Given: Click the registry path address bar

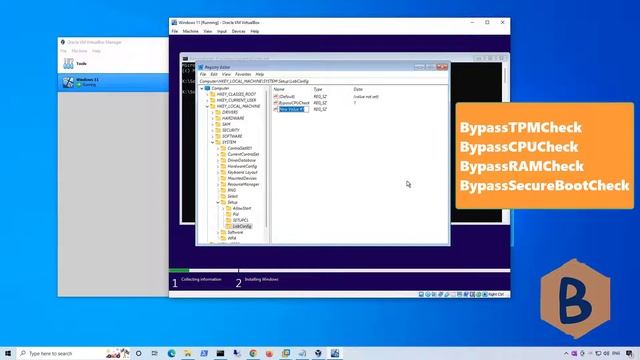Looking at the screenshot, I should (323, 81).
